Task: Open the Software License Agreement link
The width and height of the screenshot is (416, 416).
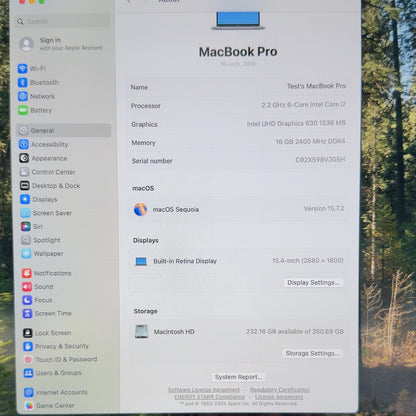Action: [x=204, y=390]
